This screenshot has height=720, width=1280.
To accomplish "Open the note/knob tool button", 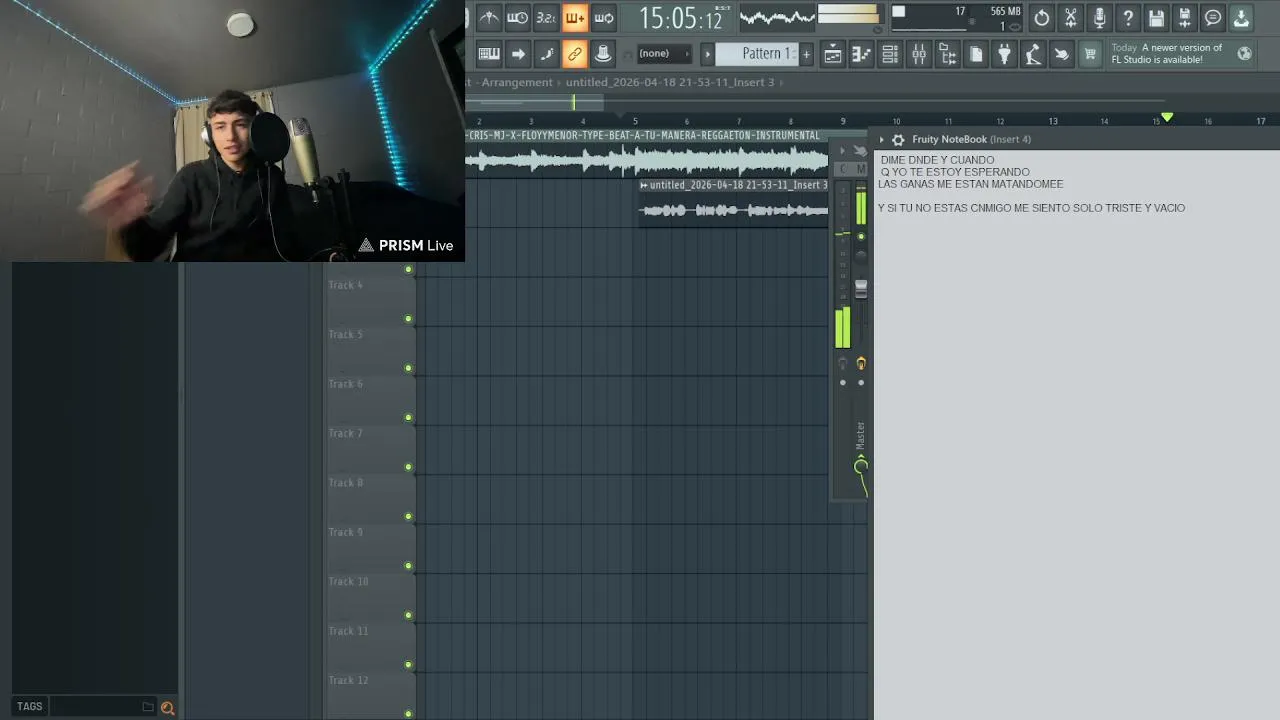I will click(x=603, y=53).
